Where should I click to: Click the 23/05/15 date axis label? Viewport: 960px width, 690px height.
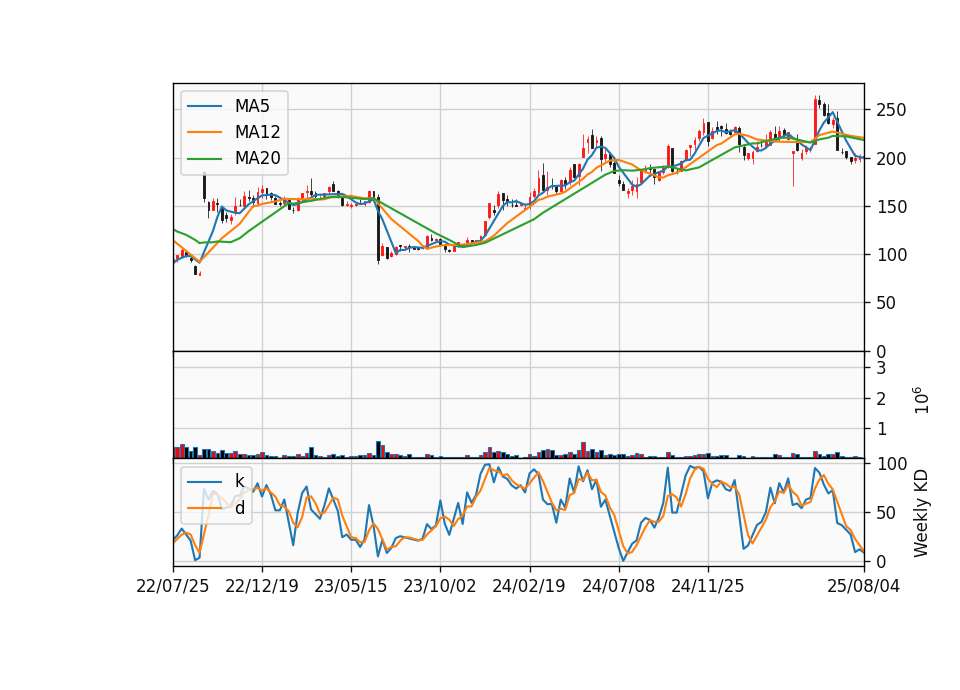pos(351,586)
